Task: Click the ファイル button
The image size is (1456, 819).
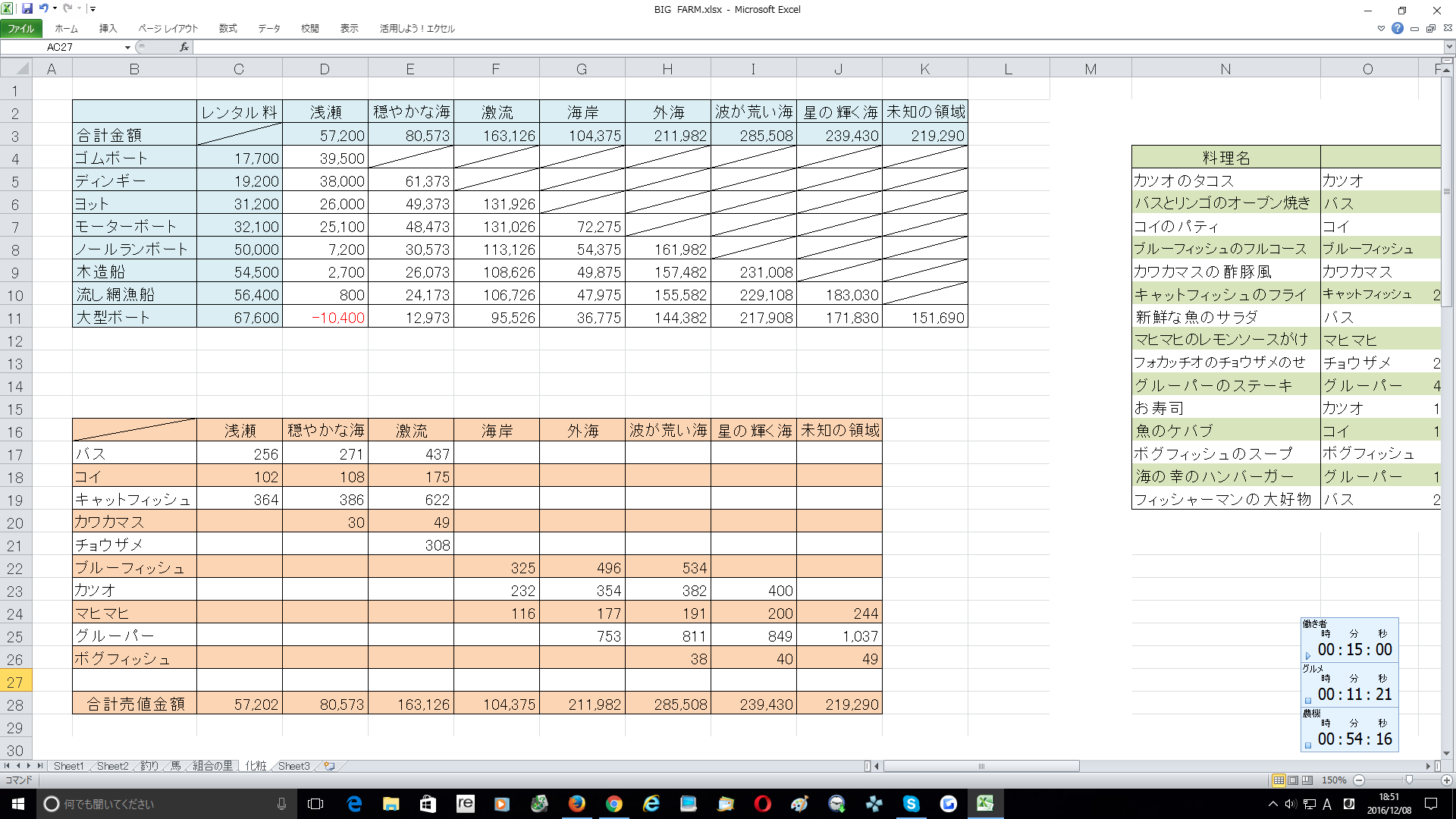Action: [21, 28]
